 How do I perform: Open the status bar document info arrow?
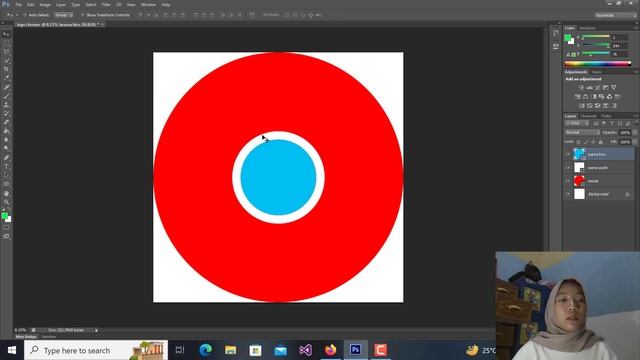(x=97, y=330)
